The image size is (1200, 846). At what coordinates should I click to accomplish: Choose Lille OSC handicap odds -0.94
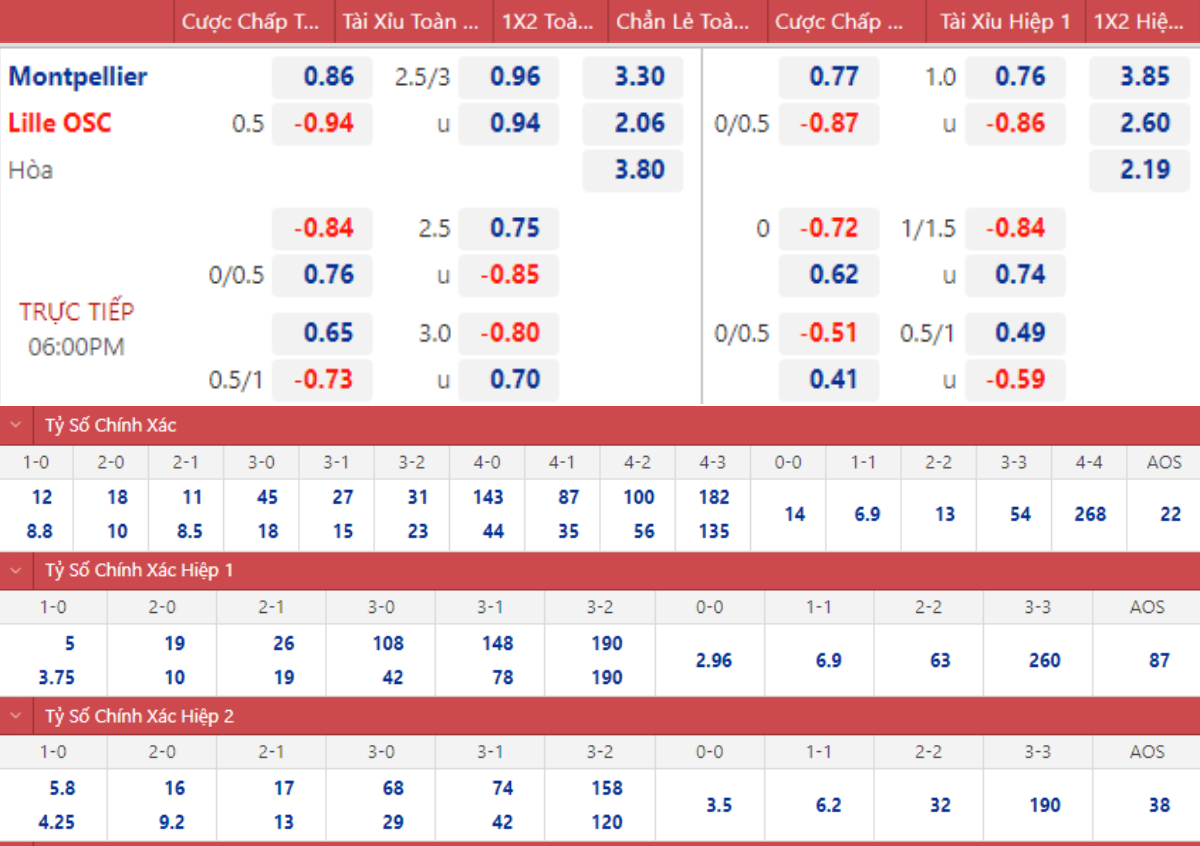322,124
